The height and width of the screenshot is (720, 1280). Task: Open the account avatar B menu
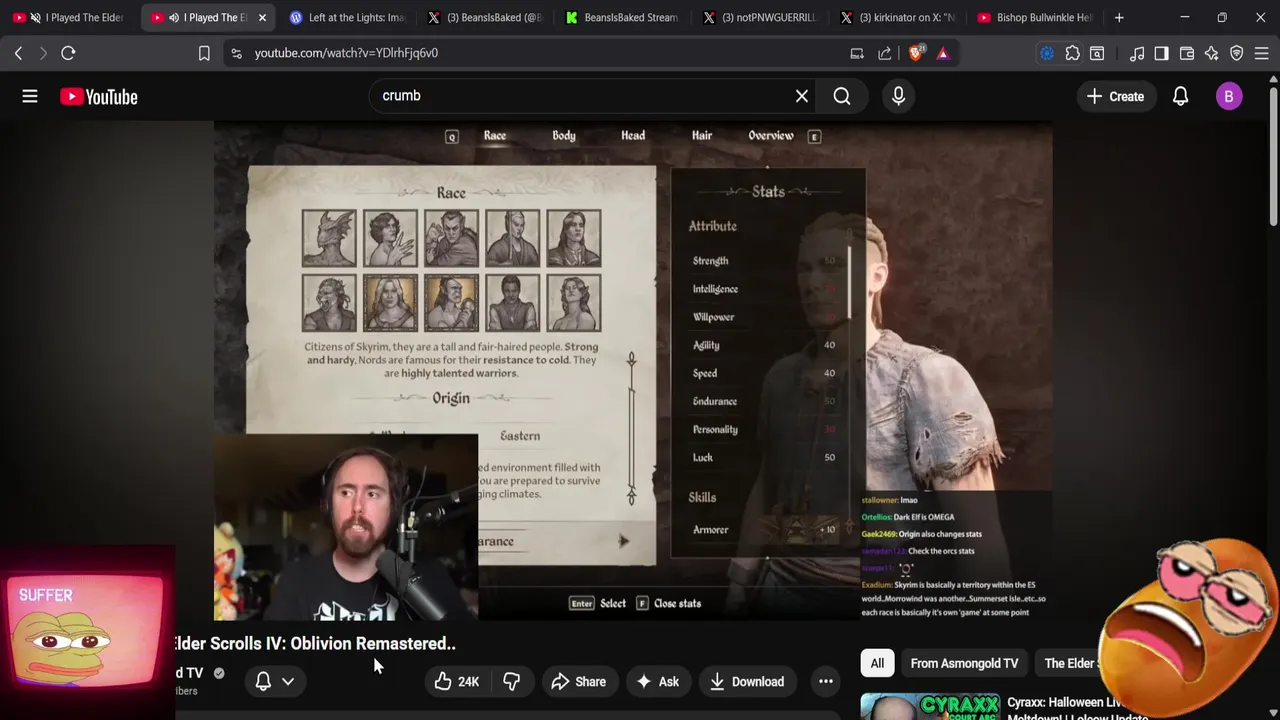point(1229,96)
